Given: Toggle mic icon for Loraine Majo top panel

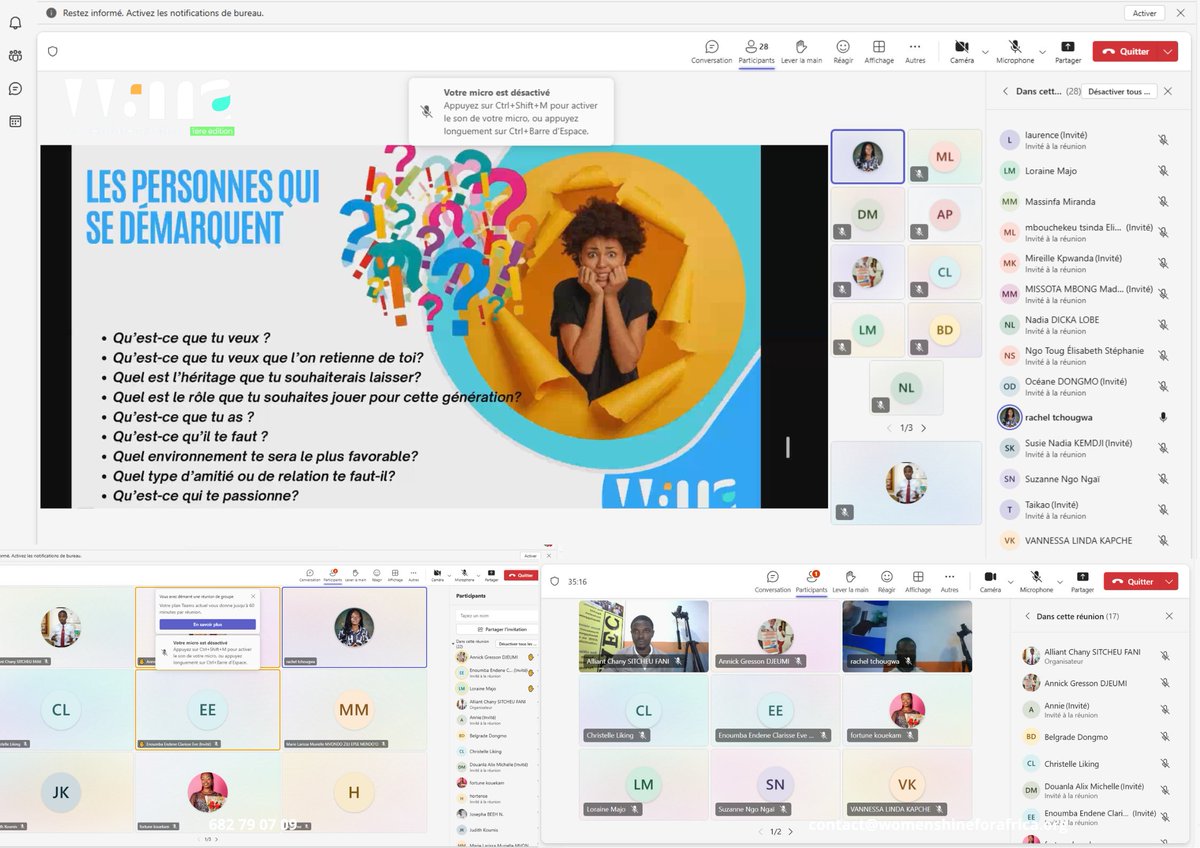Looking at the screenshot, I should (1163, 171).
